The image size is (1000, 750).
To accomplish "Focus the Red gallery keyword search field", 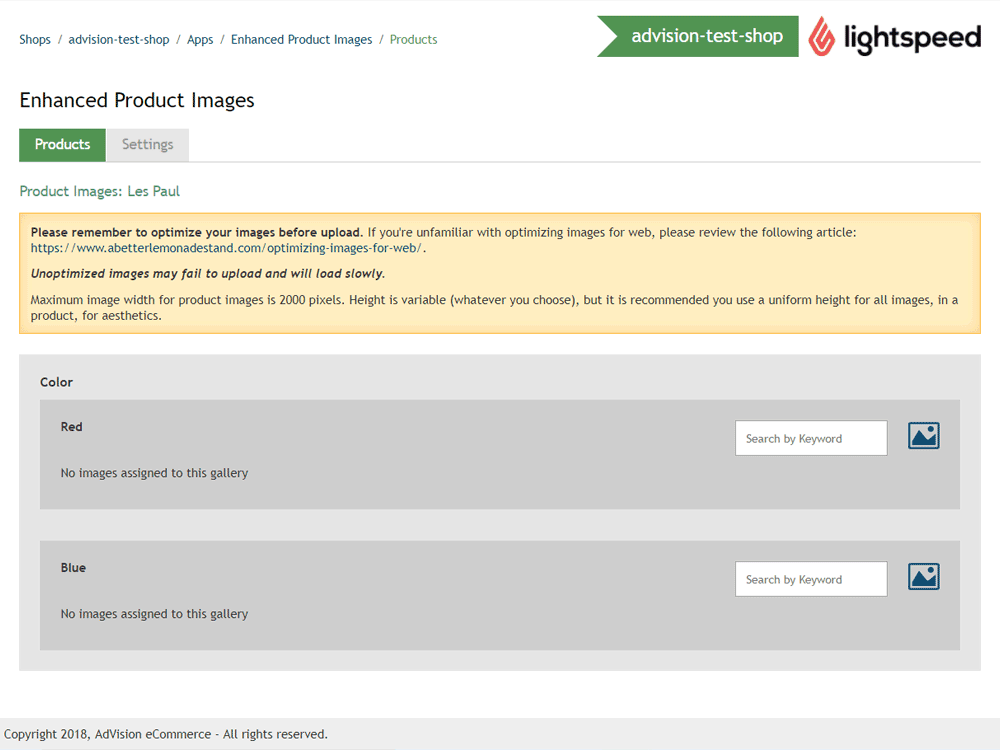I will tap(810, 438).
